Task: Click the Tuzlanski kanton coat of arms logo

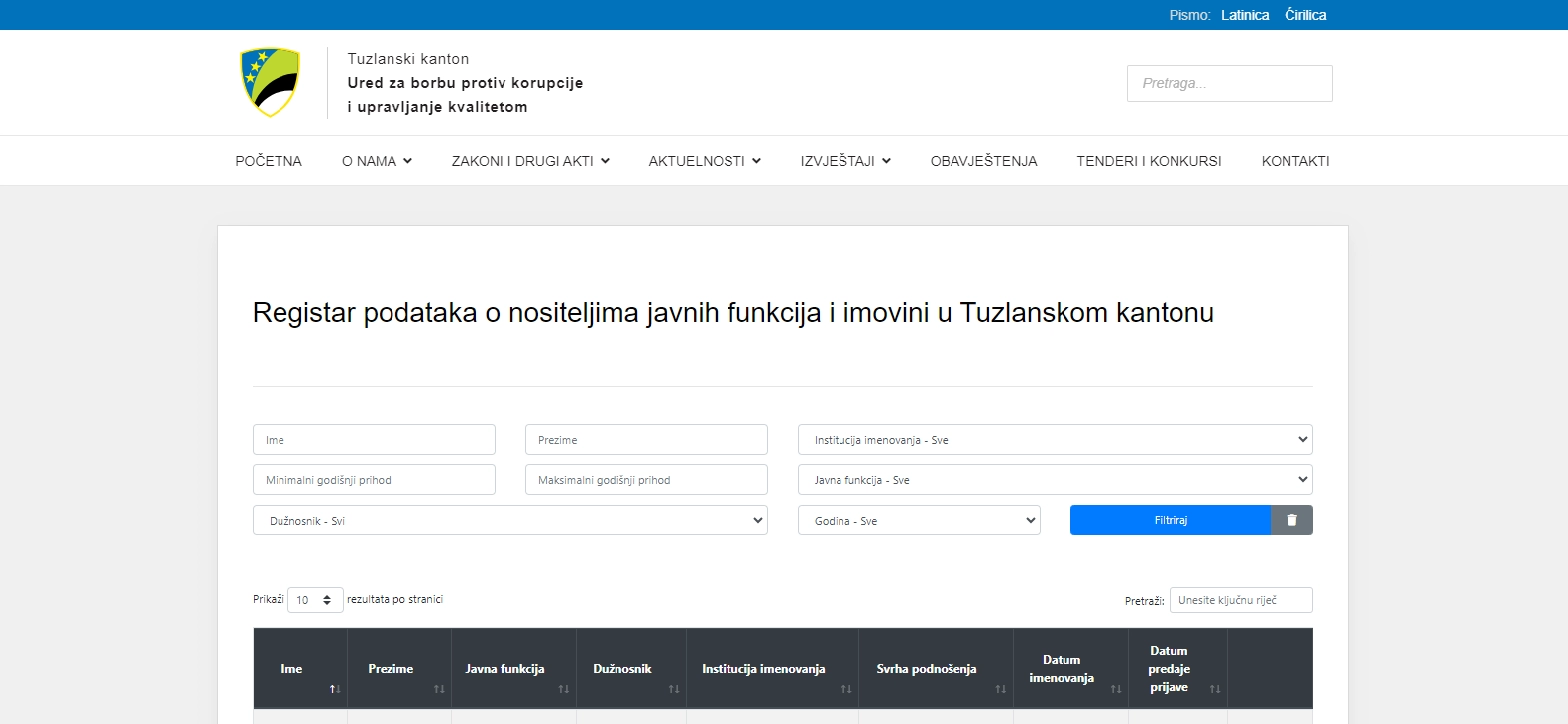Action: 270,82
